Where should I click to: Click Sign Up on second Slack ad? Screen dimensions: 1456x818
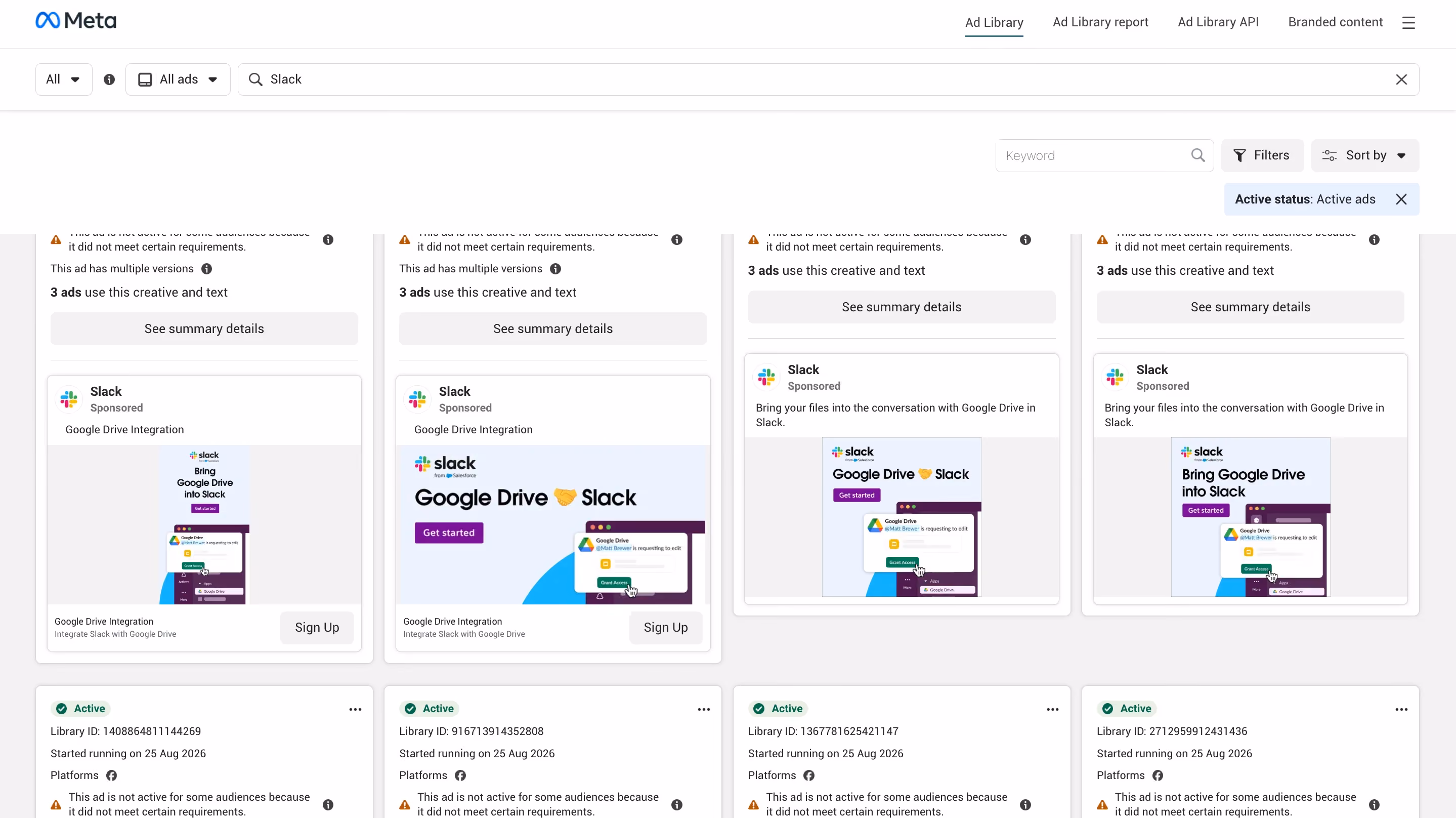pos(666,627)
